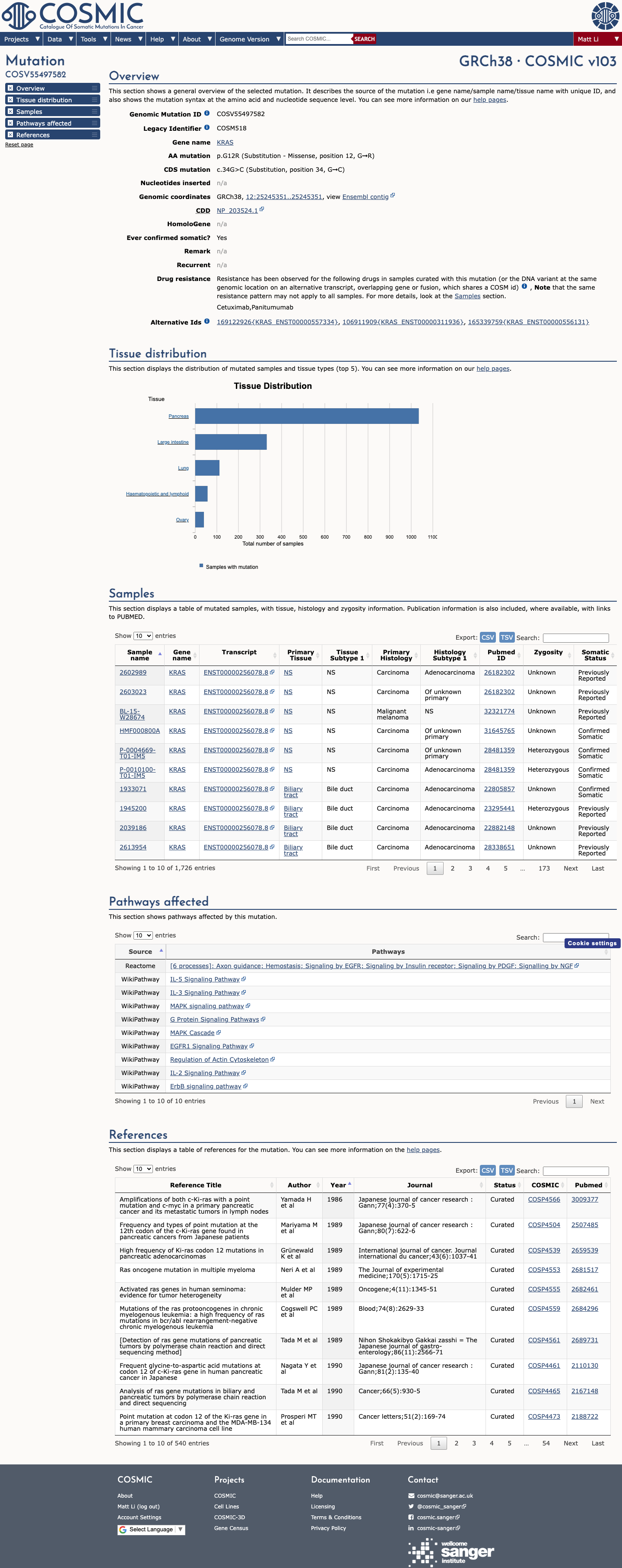This screenshot has height=1568, width=622.
Task: Toggle the Overview section checkbox in sidebar
Action: (10, 88)
